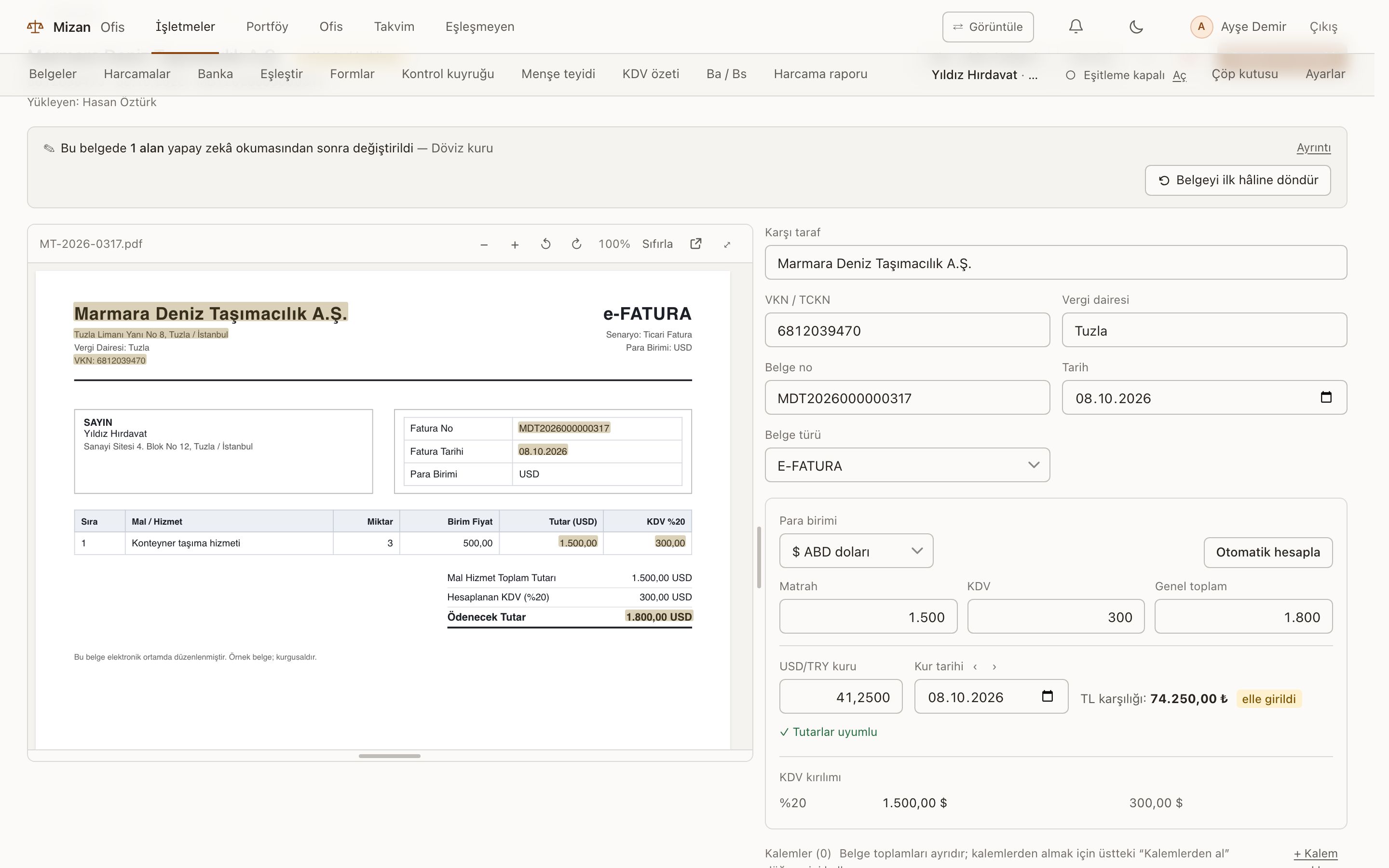The width and height of the screenshot is (1389, 868).
Task: Click the Eşitleme kapalı status indicator
Action: 1115,75
